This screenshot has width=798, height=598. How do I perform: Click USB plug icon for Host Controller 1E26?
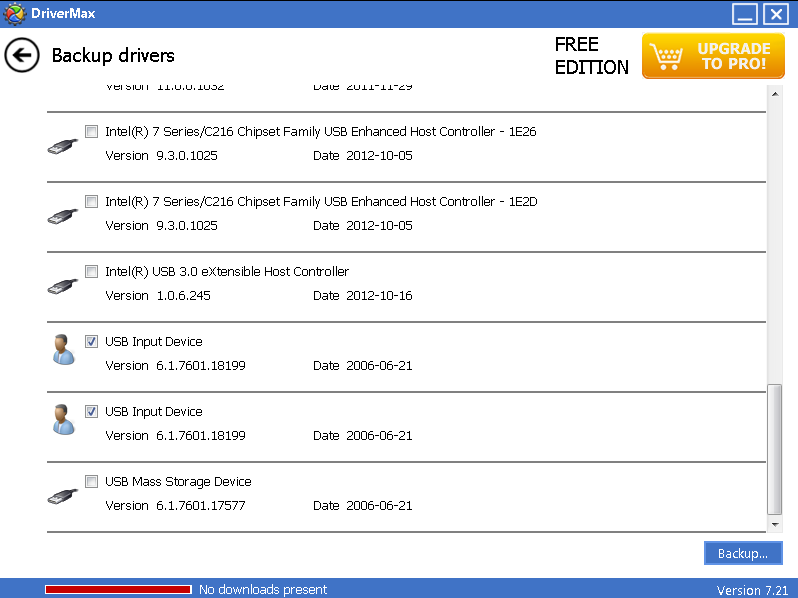coord(63,146)
